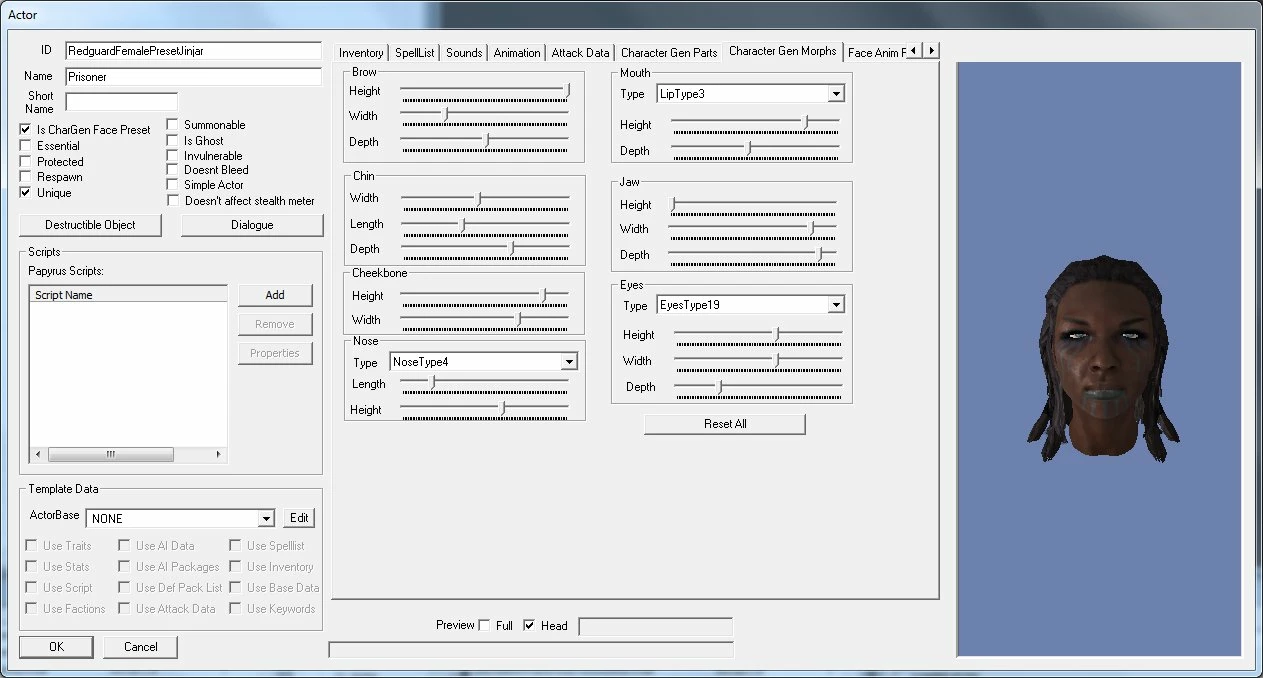Image resolution: width=1263 pixels, height=678 pixels.
Task: Click the Brow Depth slider handle
Action: 487,141
